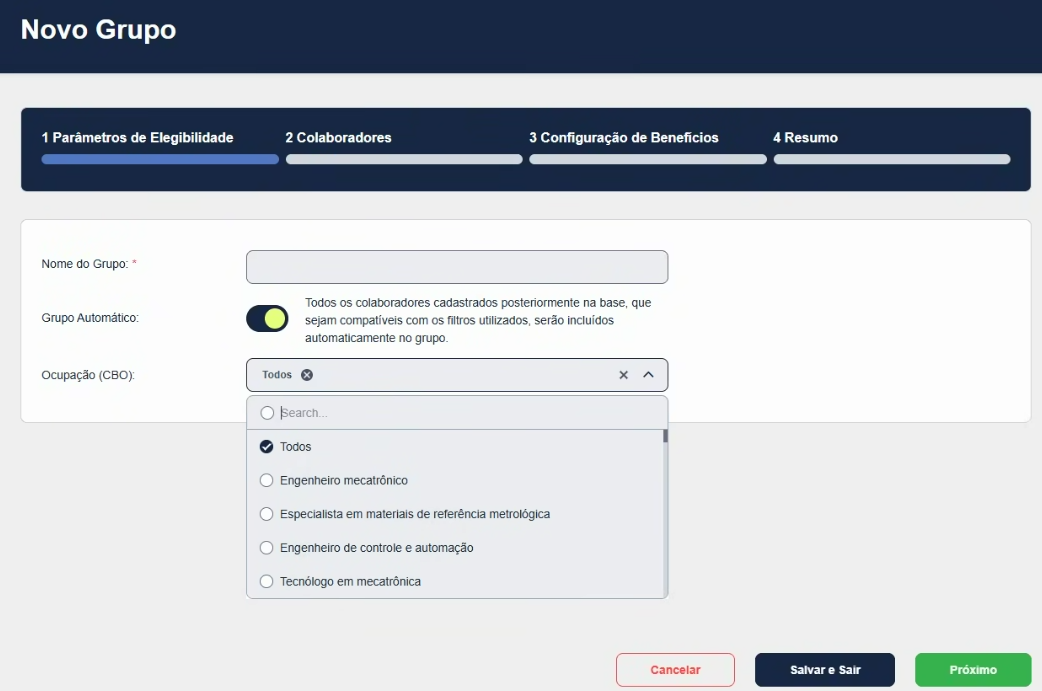Toggle the Grupo Automático switch
This screenshot has width=1042, height=691.
coord(267,318)
